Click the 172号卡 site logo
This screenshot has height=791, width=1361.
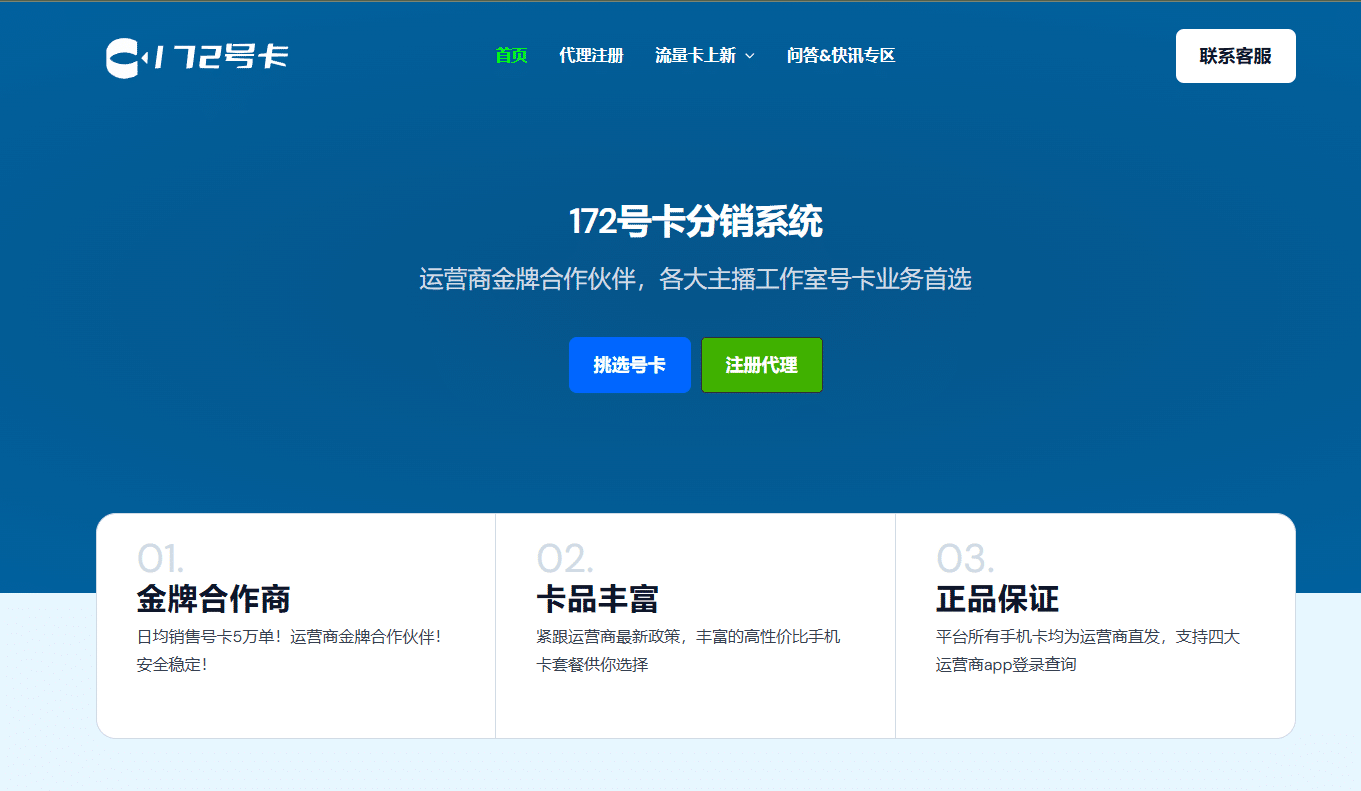click(197, 57)
